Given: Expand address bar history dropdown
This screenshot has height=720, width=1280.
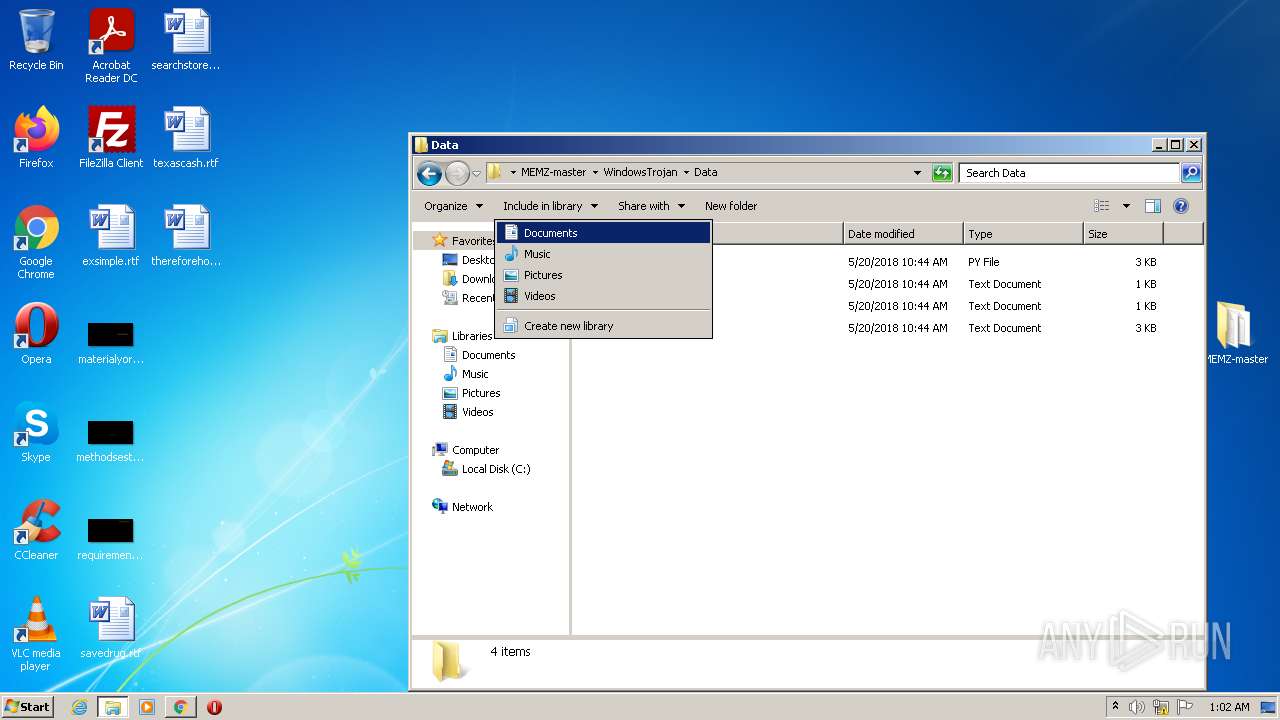Looking at the screenshot, I should 918,173.
